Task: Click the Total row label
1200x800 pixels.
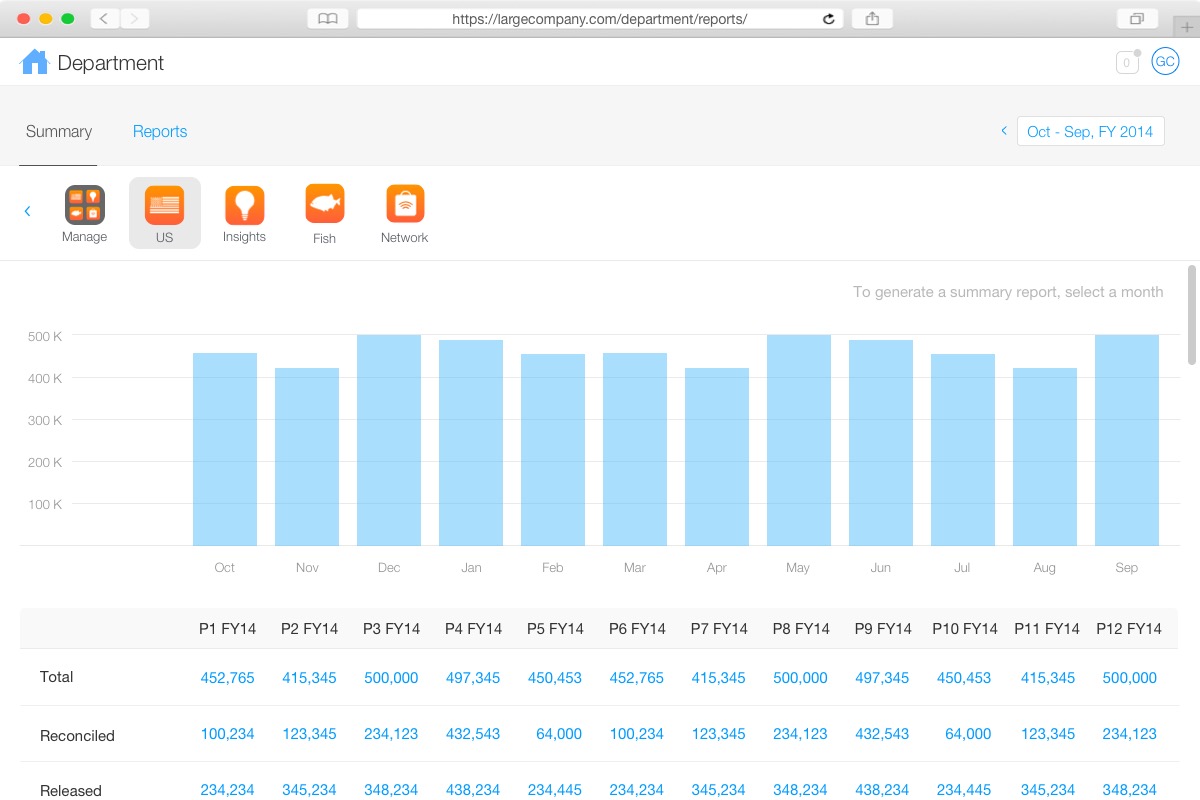Action: (57, 677)
